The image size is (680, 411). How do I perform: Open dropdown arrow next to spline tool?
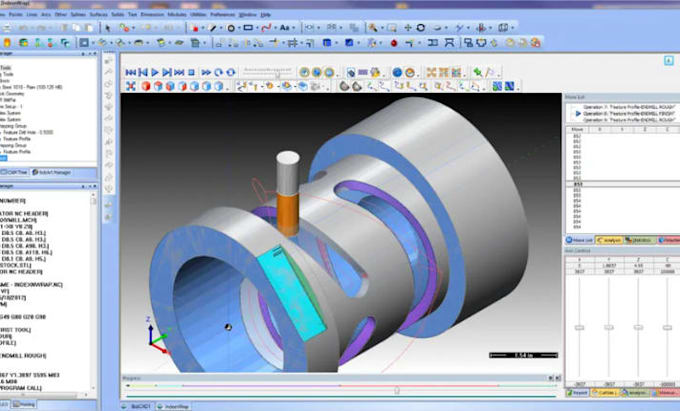coord(275,28)
